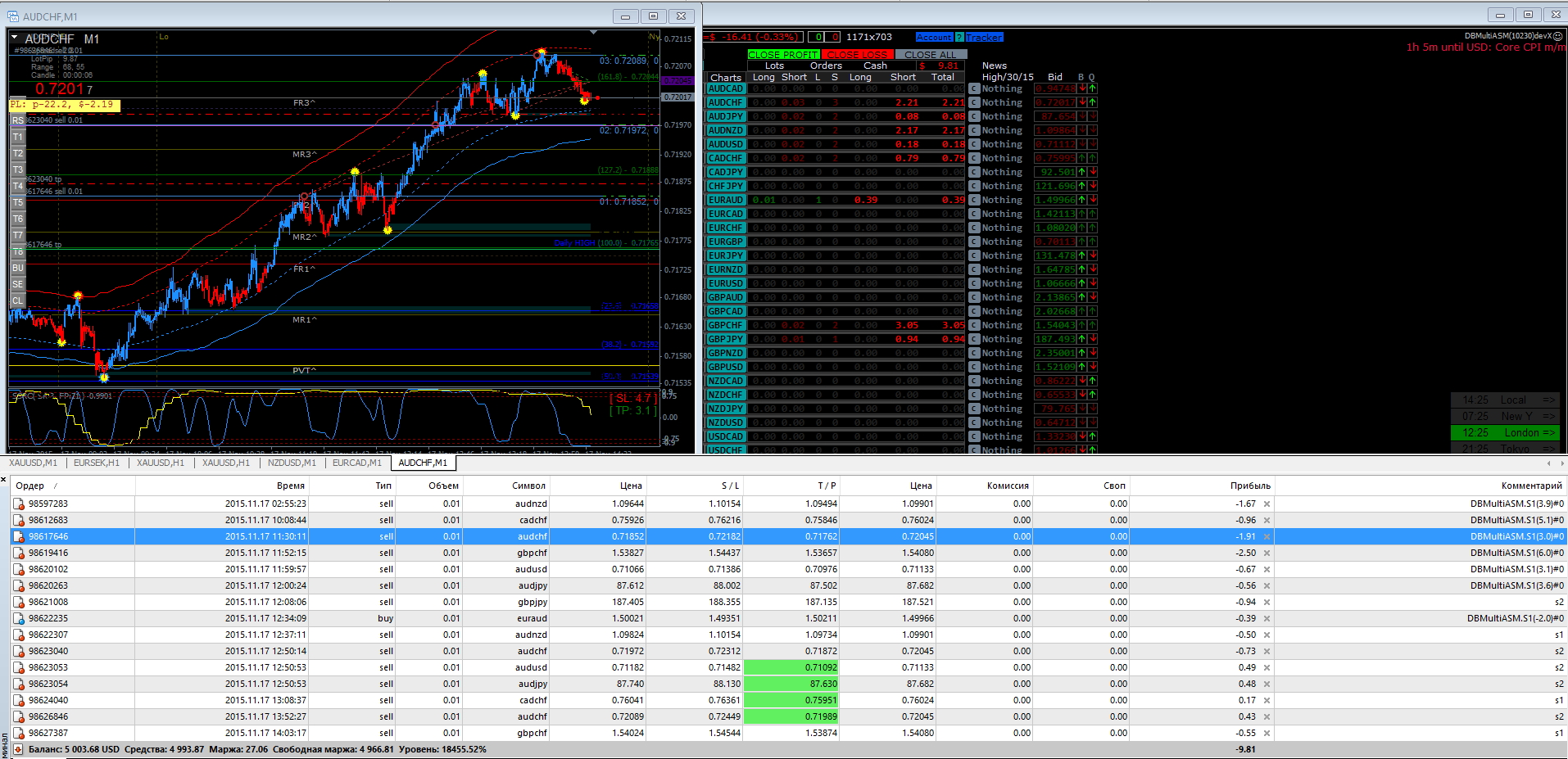Toggle the RS button on the chart

click(17, 120)
